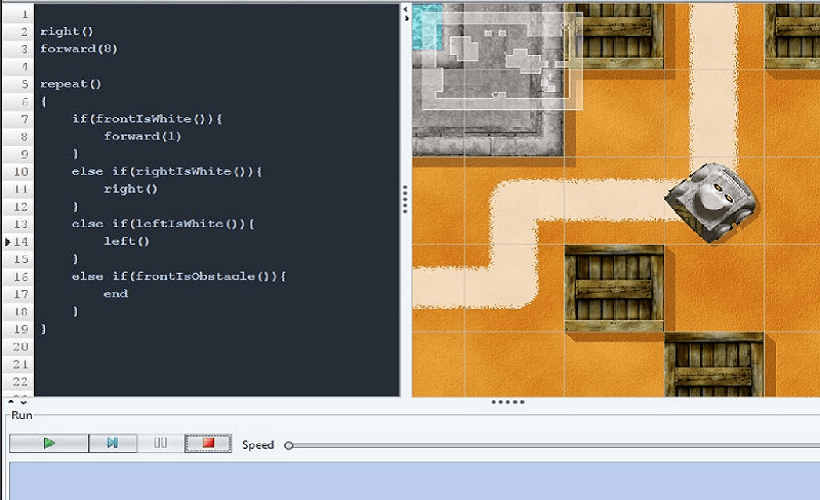Click the robot on the map
Screen dimensions: 820x500
pos(711,203)
